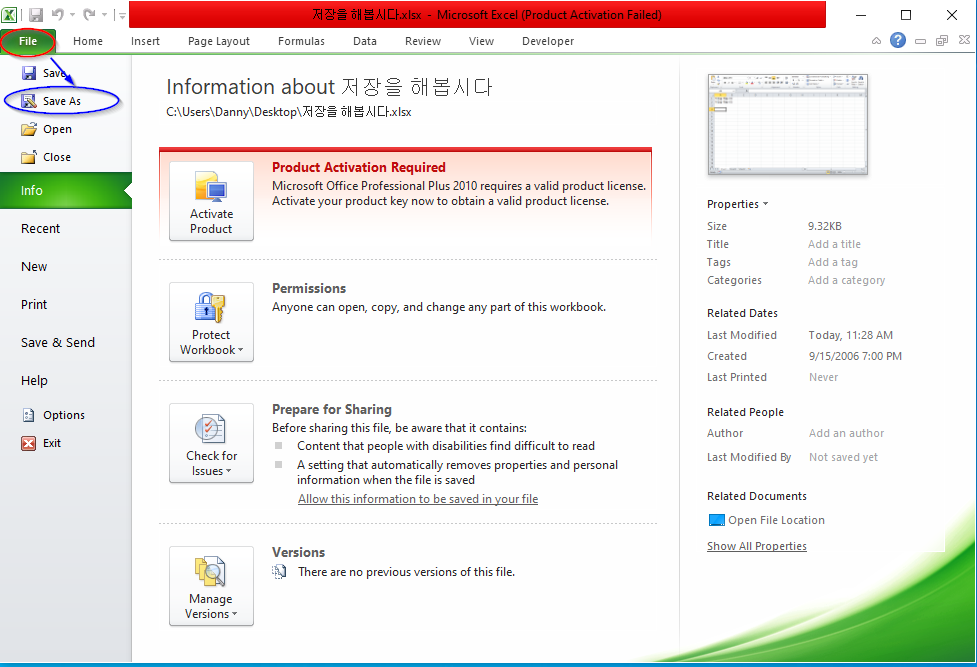Click the 'Add a tag' field

pos(833,262)
